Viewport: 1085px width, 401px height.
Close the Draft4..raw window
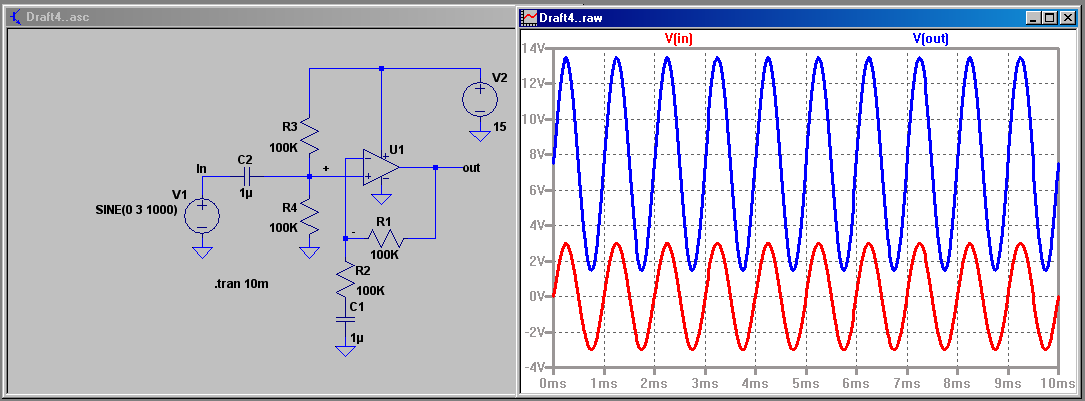[x=1068, y=18]
